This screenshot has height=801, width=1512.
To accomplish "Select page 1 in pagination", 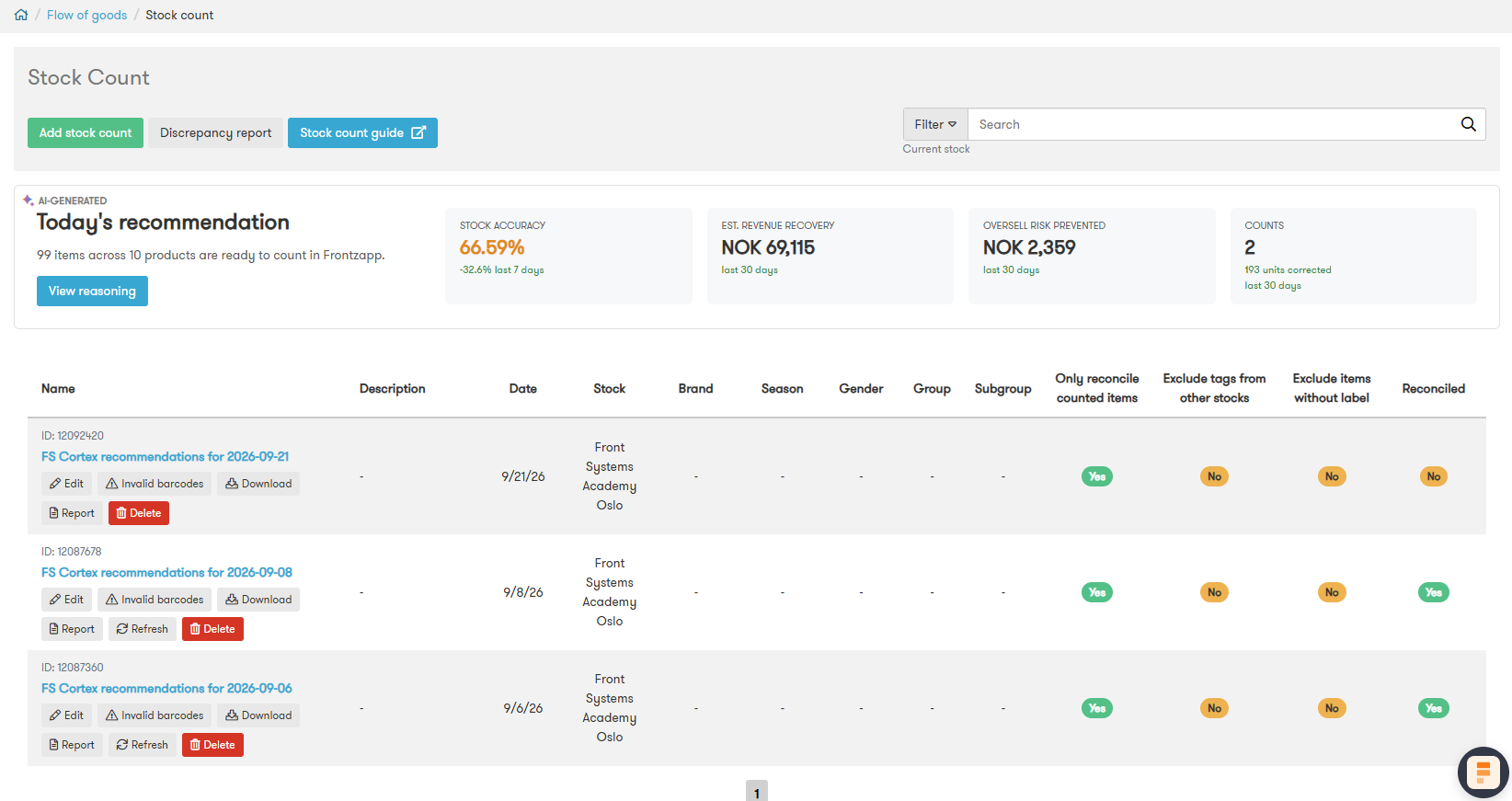I will (x=756, y=792).
